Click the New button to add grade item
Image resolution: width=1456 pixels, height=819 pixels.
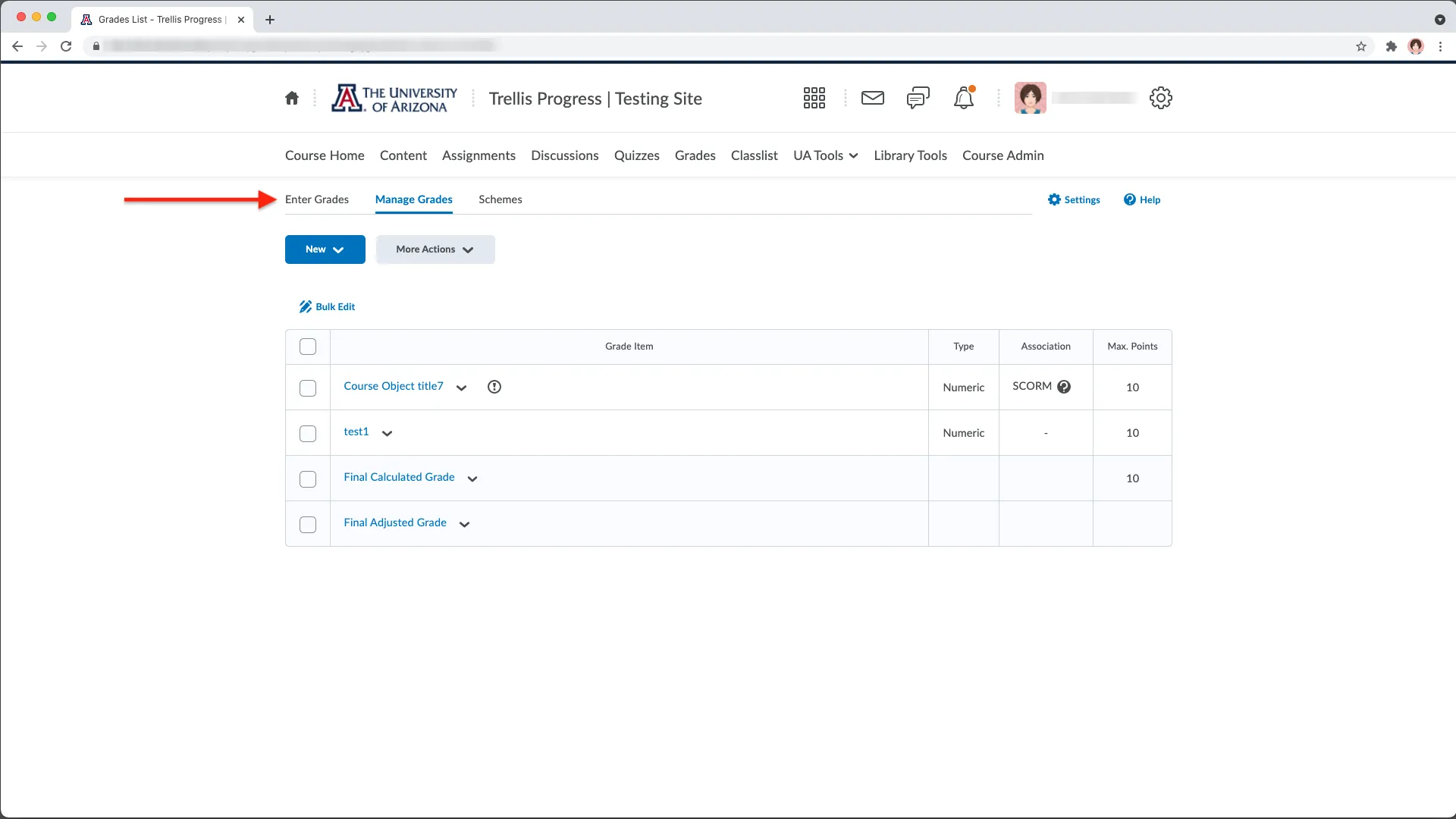(325, 249)
